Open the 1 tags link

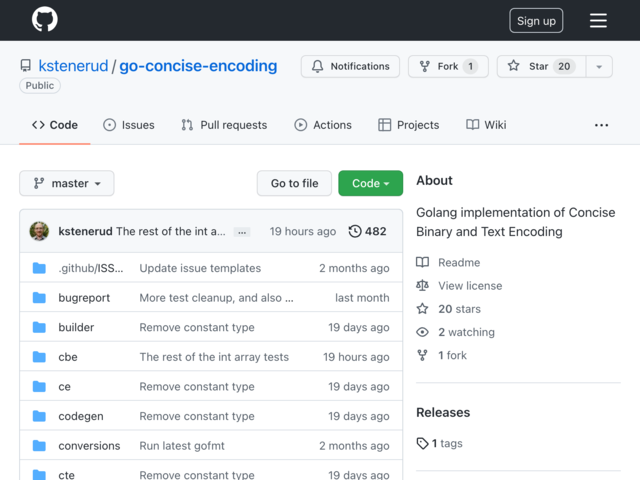(x=447, y=443)
